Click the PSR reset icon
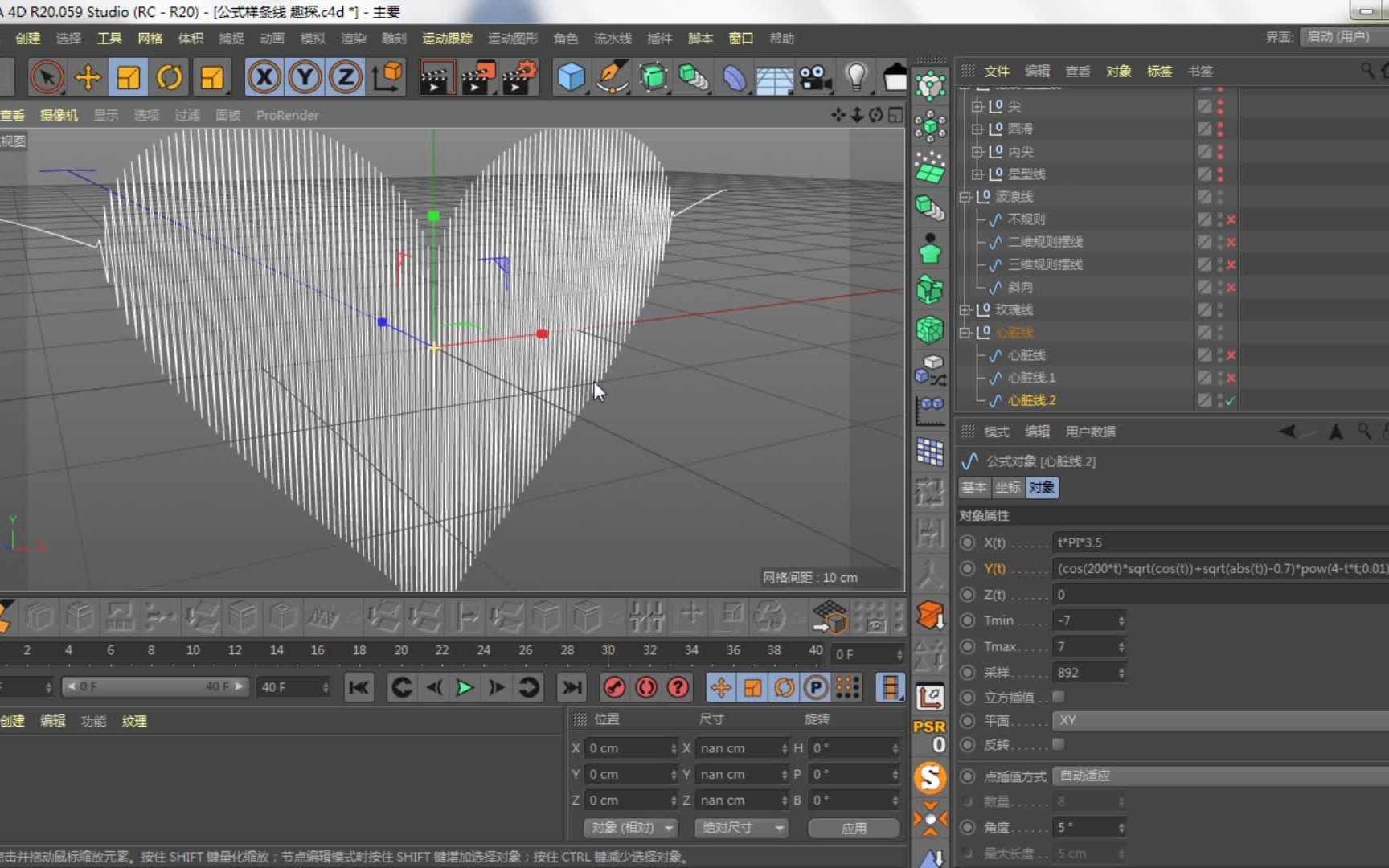 pyautogui.click(x=930, y=735)
